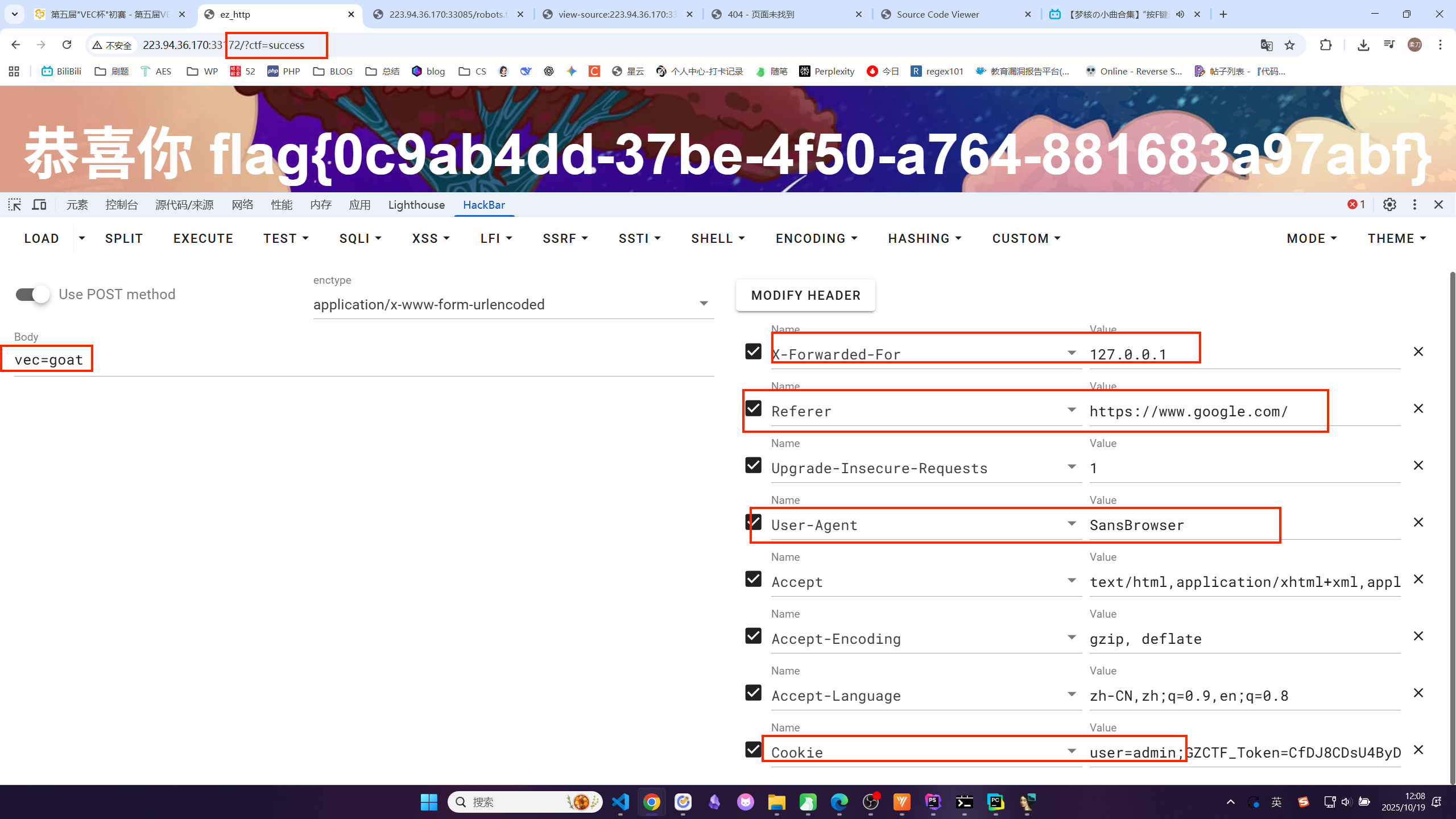Switch to the Lighthouse tab
The height and width of the screenshot is (819, 1456).
click(x=416, y=205)
